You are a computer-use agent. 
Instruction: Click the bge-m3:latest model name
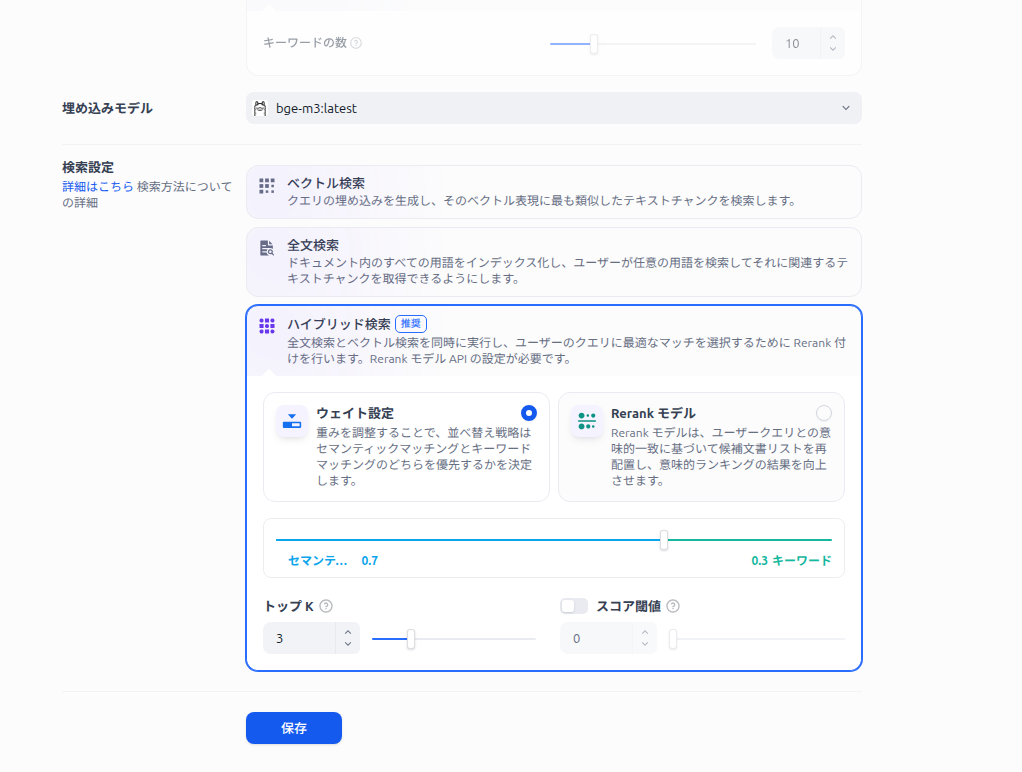click(316, 108)
